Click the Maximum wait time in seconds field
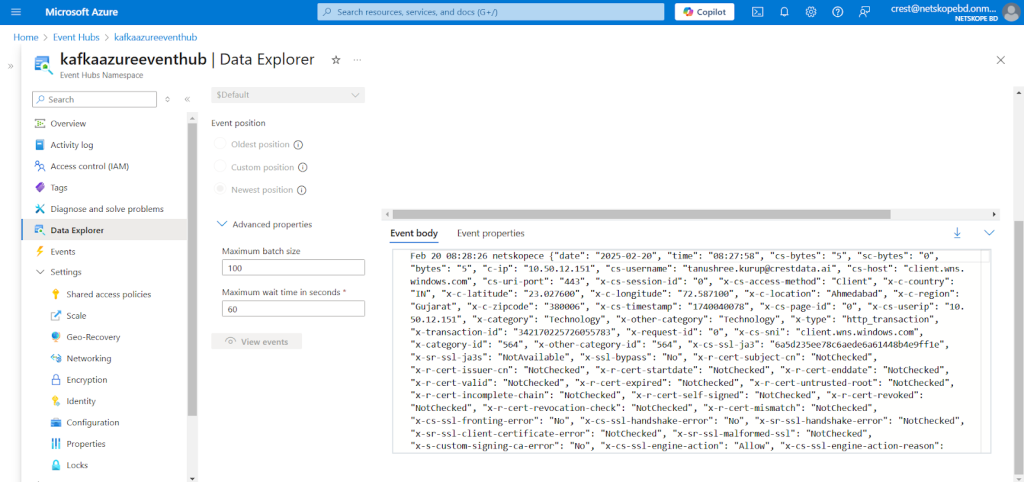Screen dimensions: 1024x482 (293, 309)
